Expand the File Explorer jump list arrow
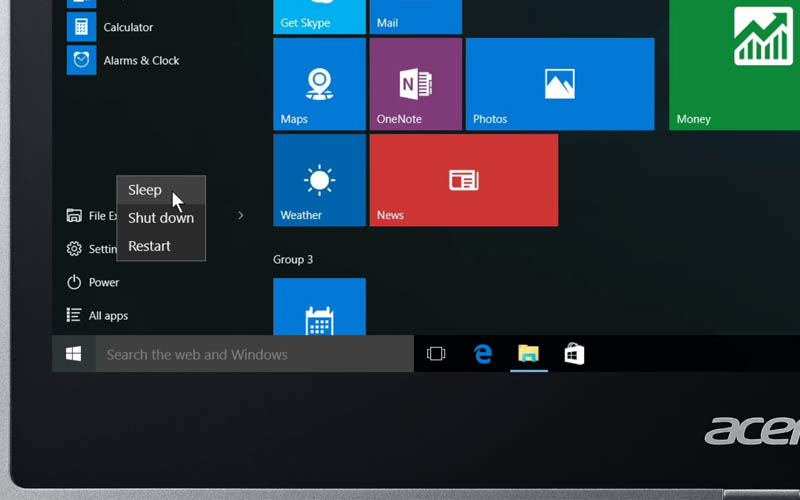The height and width of the screenshot is (500, 800). [241, 216]
